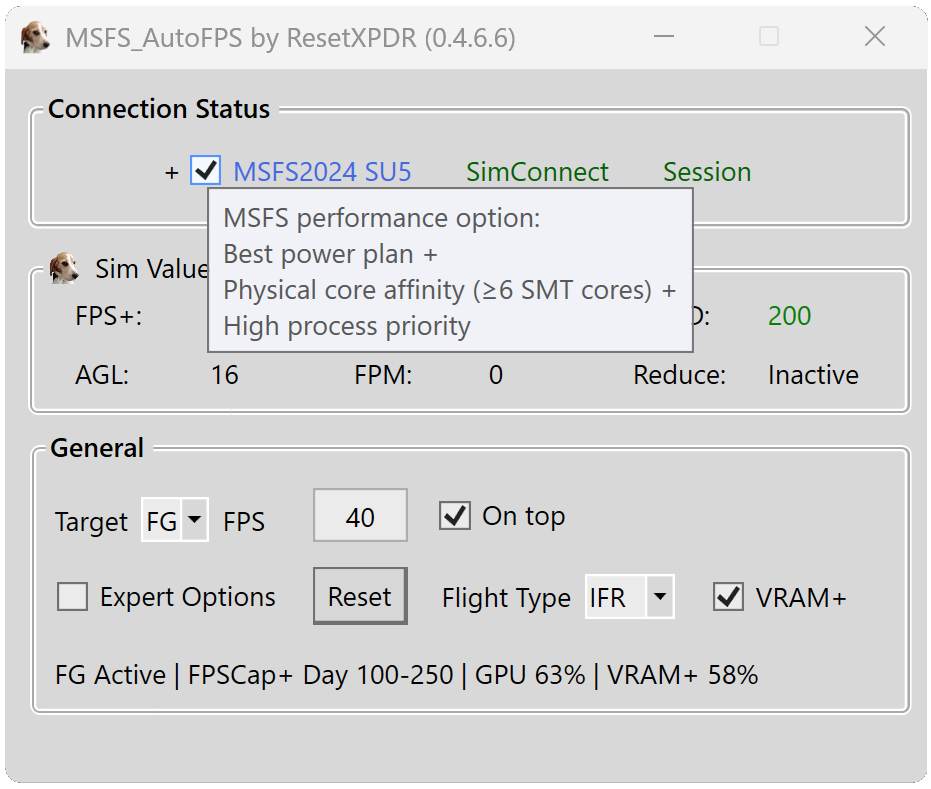Click the Expert Options label text
Screen dimensions: 931x789
click(188, 597)
